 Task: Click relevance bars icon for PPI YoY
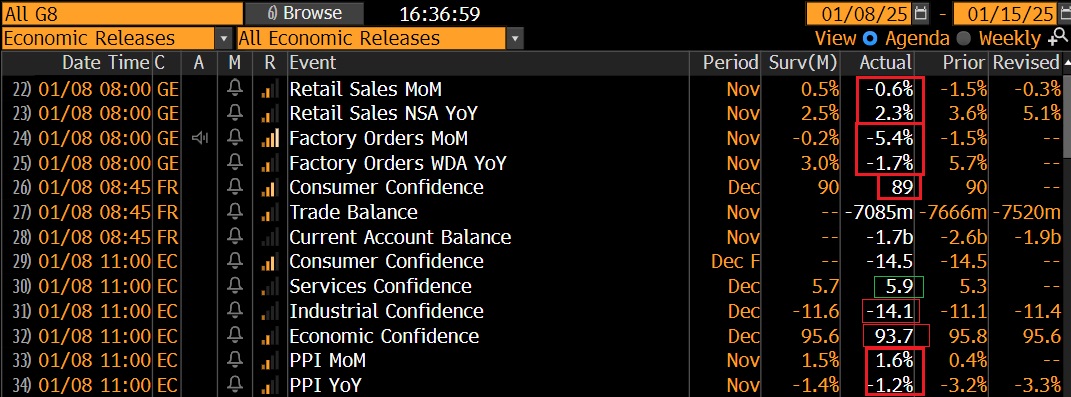coord(270,385)
